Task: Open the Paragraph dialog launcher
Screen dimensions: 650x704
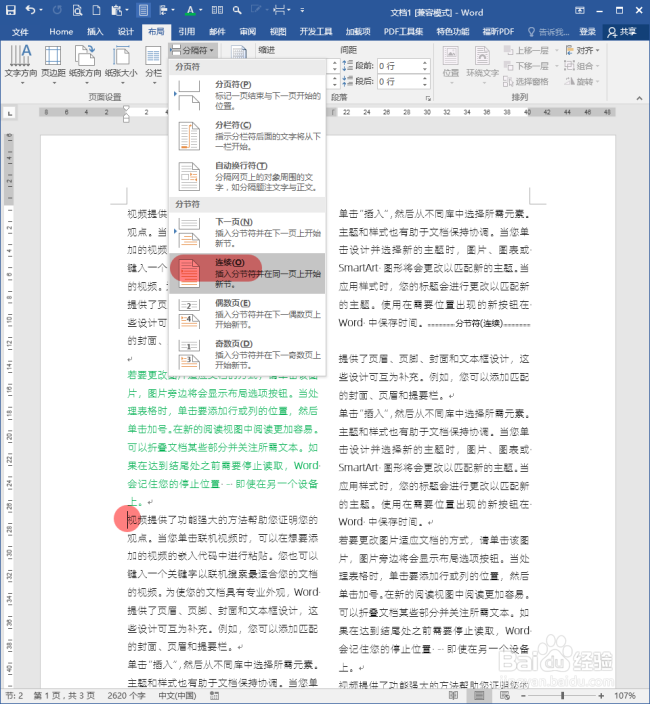Action: [428, 98]
